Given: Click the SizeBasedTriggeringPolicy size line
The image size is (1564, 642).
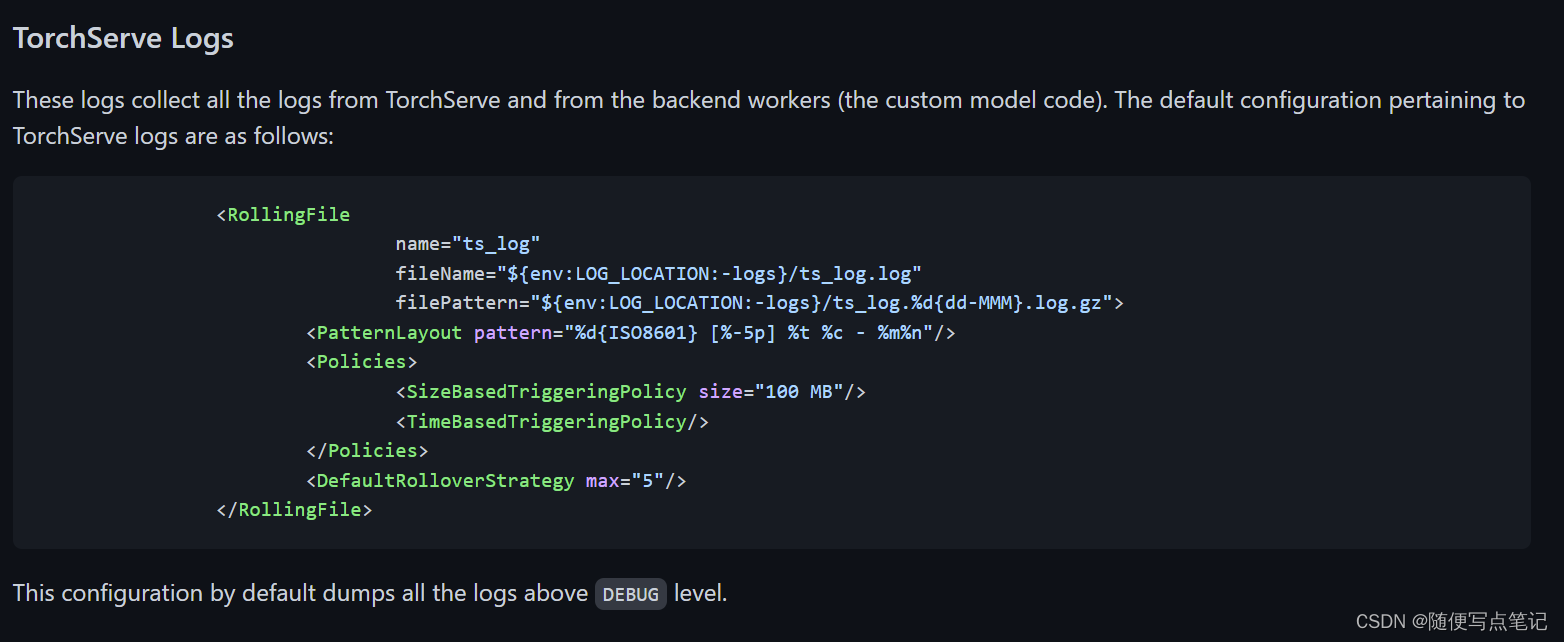Looking at the screenshot, I should (631, 391).
